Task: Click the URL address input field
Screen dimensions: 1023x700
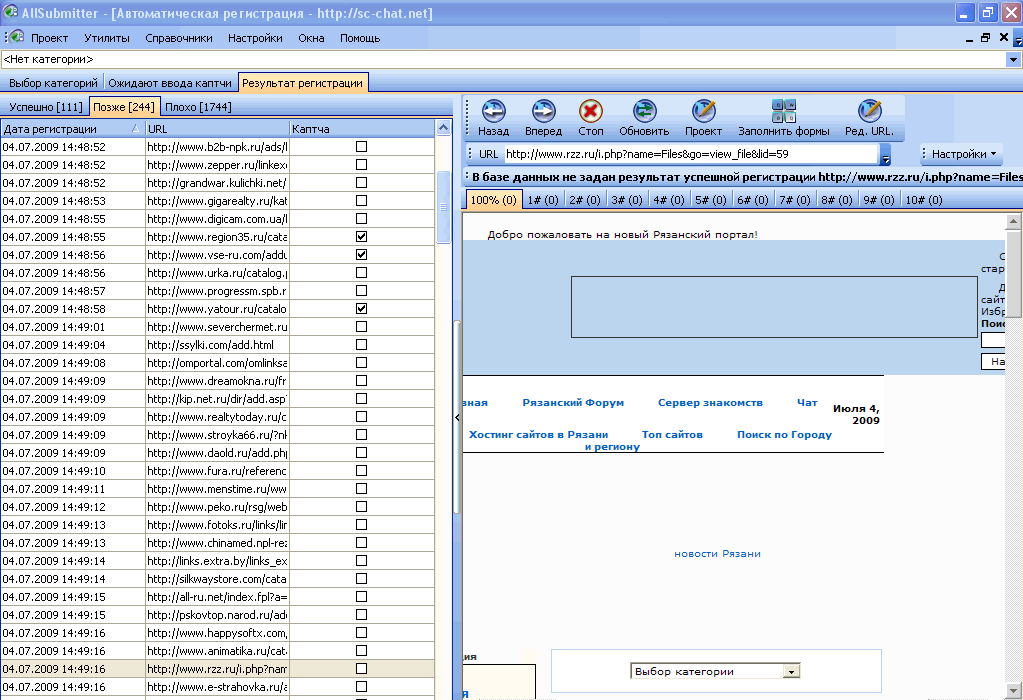Action: coord(690,154)
